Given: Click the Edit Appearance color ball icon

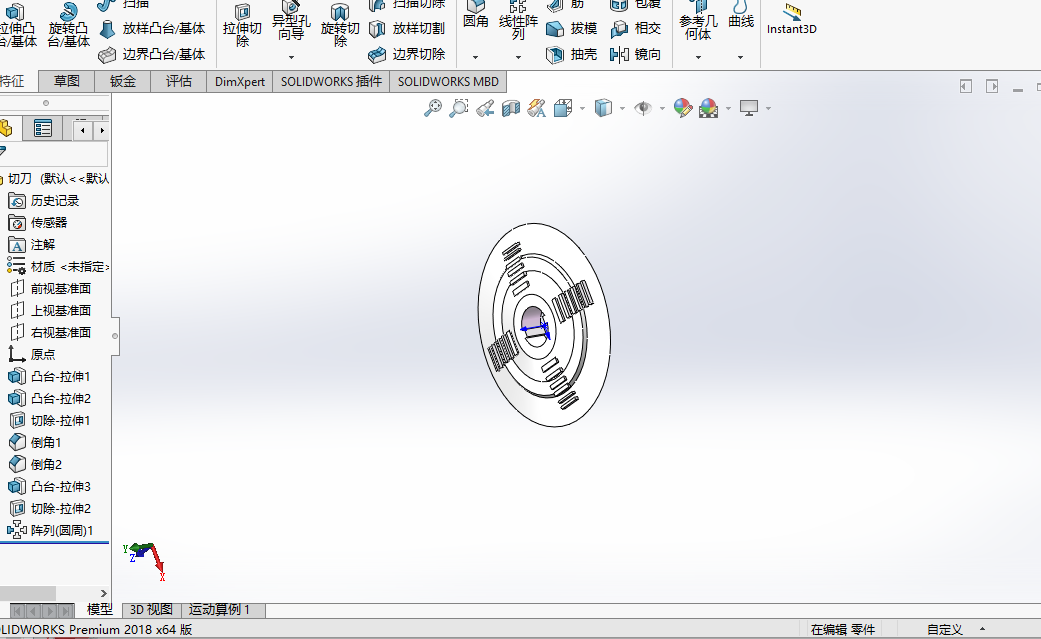Looking at the screenshot, I should click(x=683, y=108).
